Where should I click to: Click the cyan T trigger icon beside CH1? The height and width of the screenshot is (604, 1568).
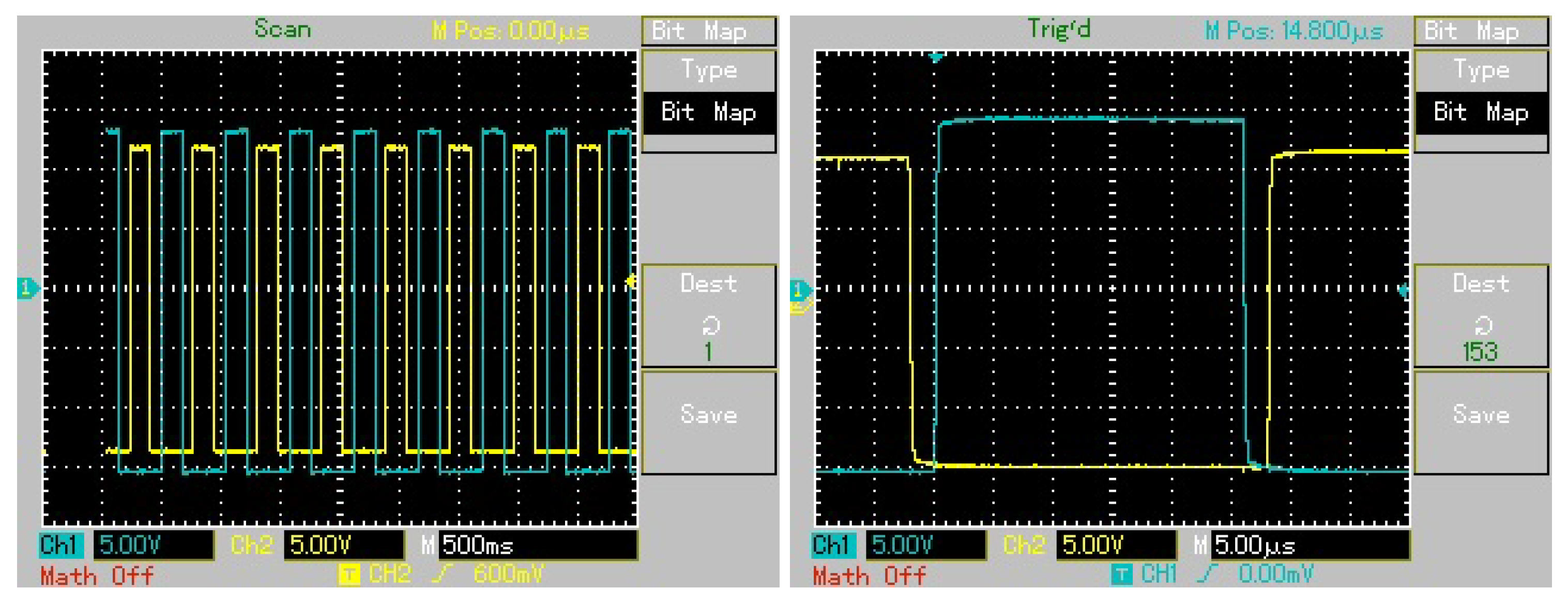pyautogui.click(x=1121, y=574)
